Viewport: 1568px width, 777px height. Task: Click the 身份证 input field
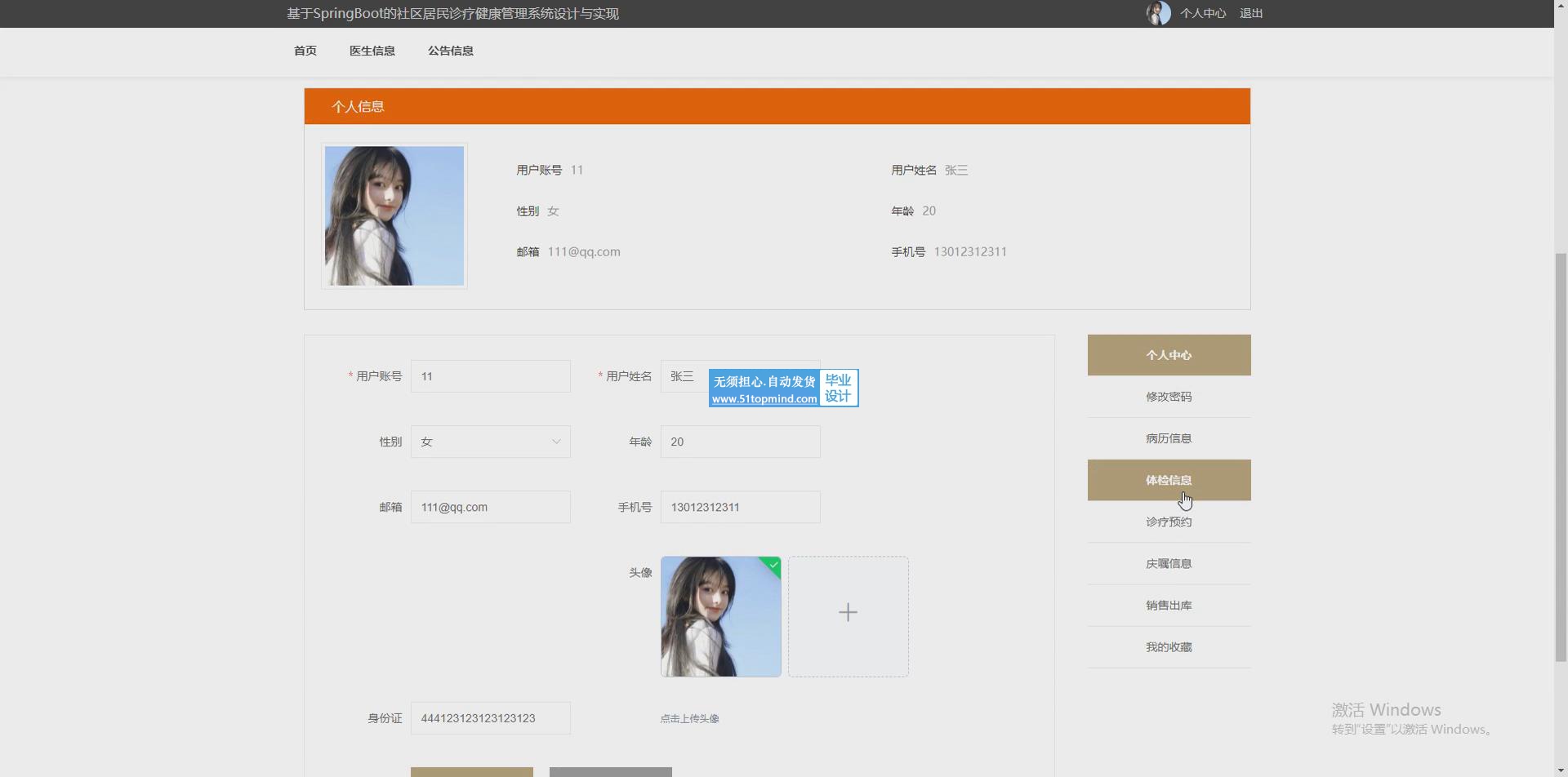[x=491, y=718]
